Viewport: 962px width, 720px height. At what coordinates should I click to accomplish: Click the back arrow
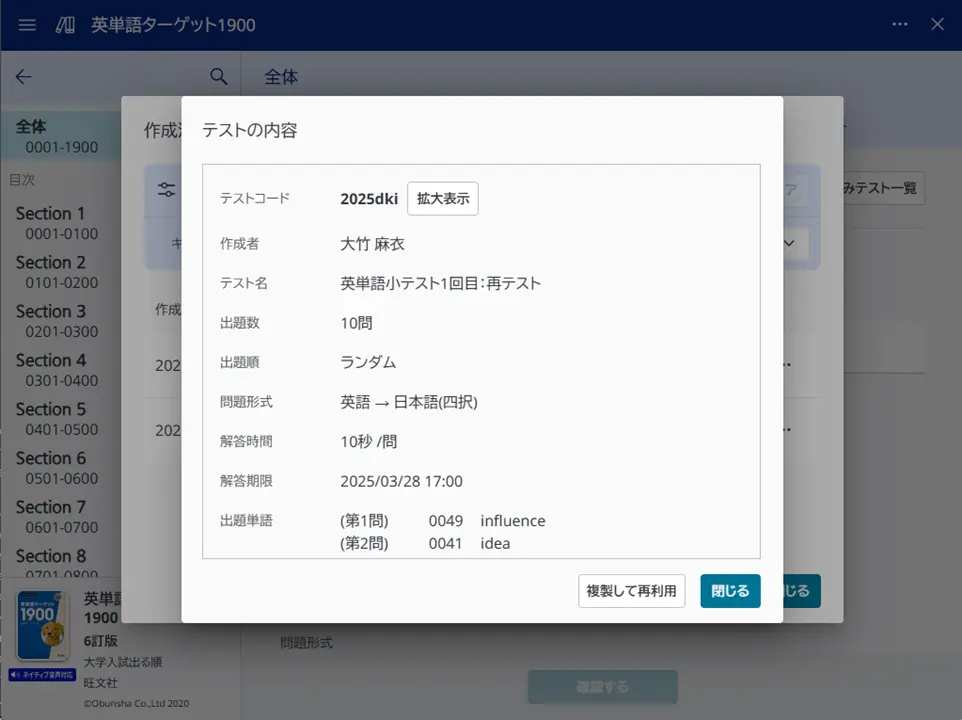pos(23,77)
